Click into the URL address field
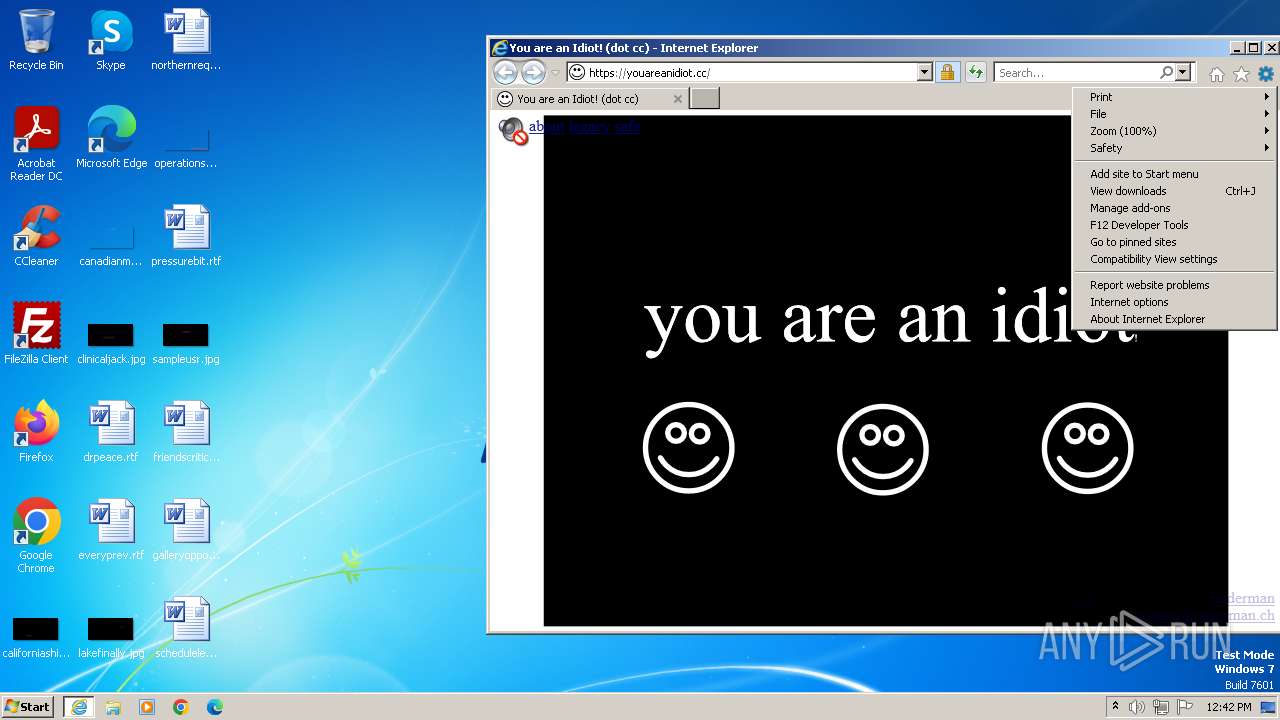Image resolution: width=1280 pixels, height=720 pixels. point(750,72)
